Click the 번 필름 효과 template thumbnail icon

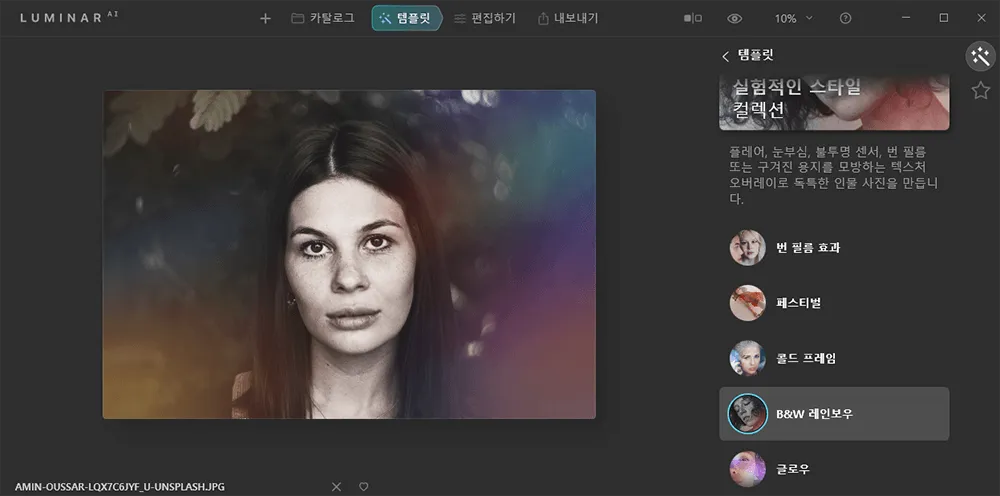747,247
